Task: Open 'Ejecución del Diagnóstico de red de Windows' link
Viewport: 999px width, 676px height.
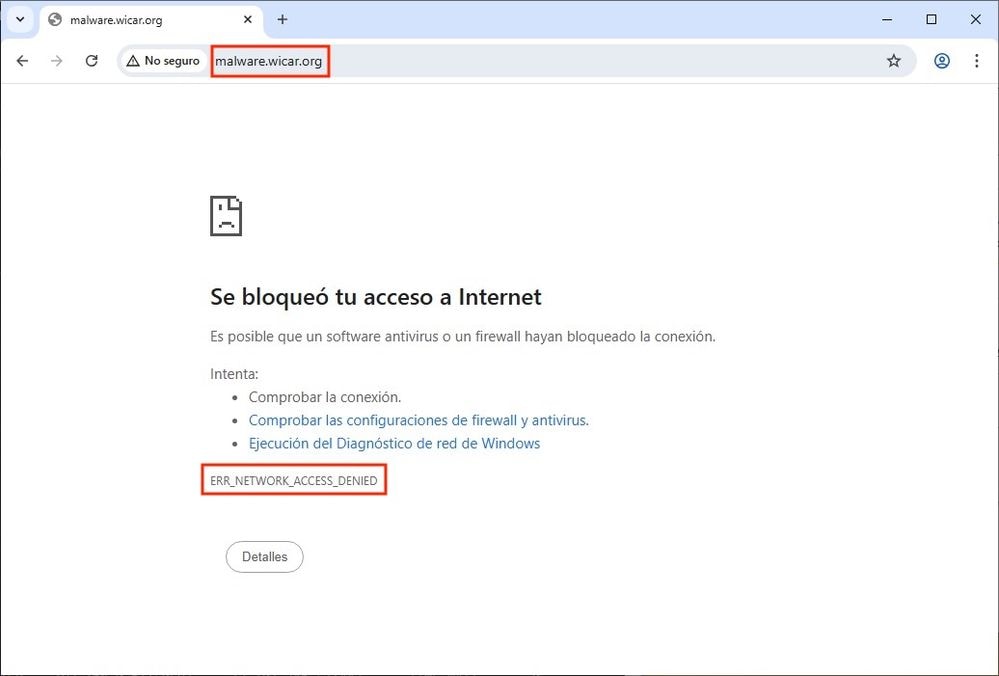Action: point(394,443)
